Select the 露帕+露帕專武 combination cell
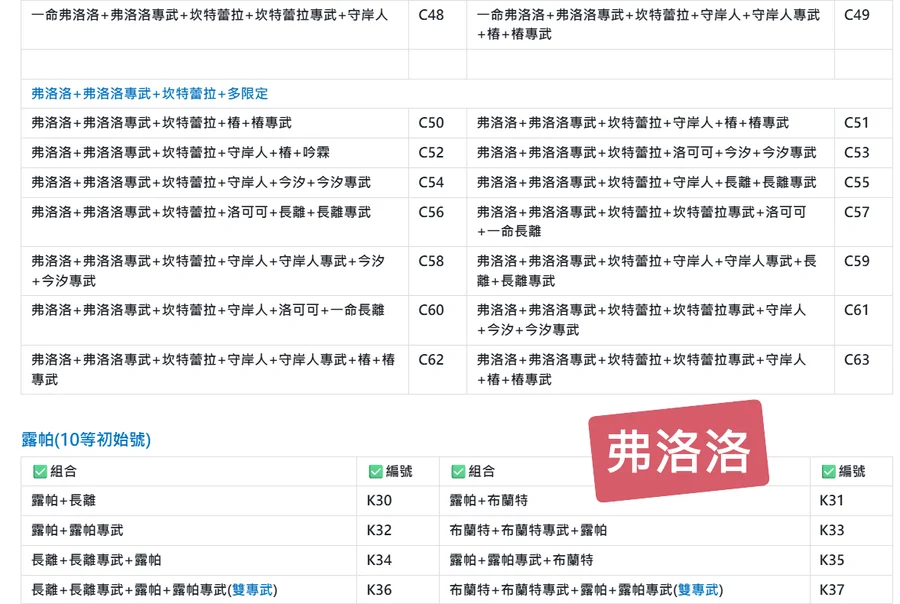 coord(77,530)
